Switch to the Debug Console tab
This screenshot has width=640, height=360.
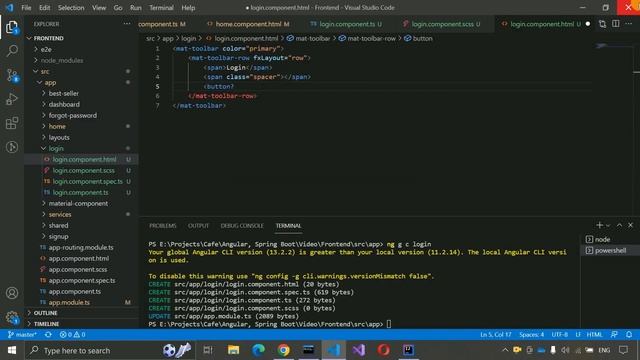point(242,226)
